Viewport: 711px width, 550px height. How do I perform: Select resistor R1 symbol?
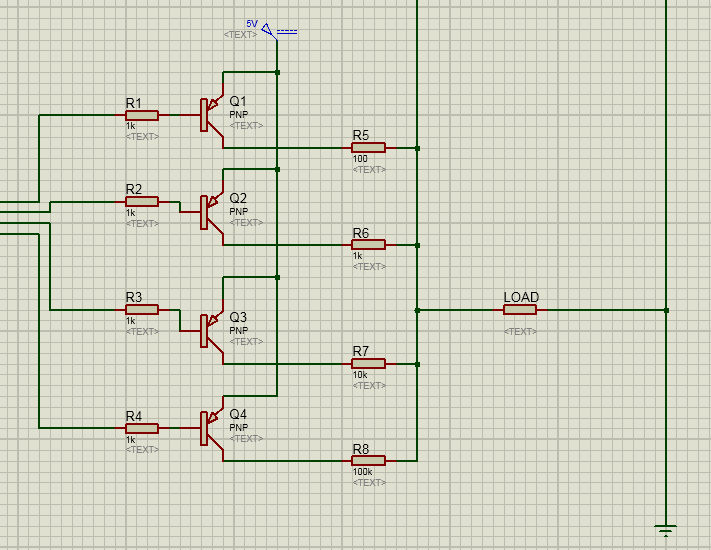click(x=142, y=115)
